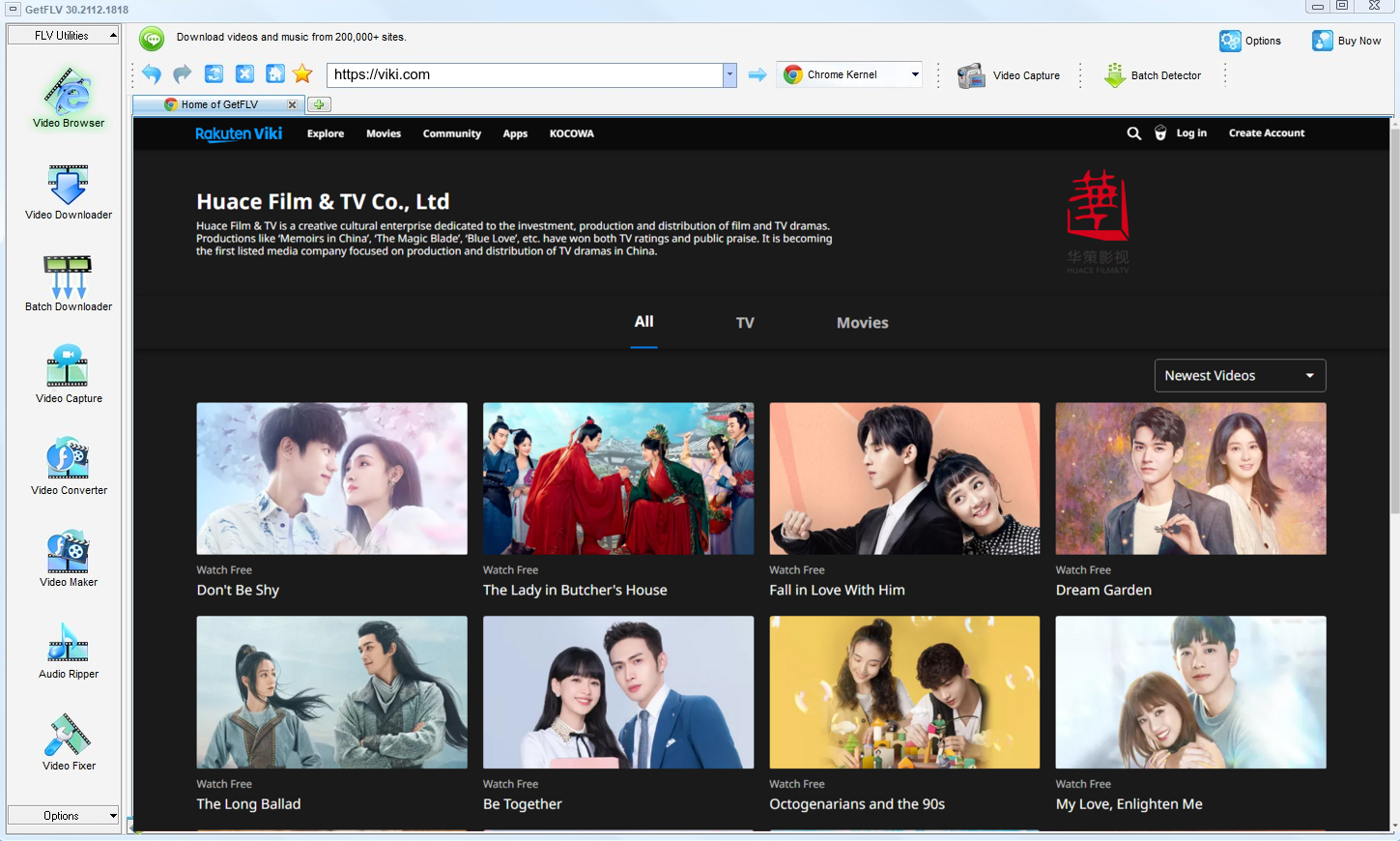This screenshot has height=841, width=1400.
Task: Open Options in the top right
Action: pyautogui.click(x=1250, y=41)
